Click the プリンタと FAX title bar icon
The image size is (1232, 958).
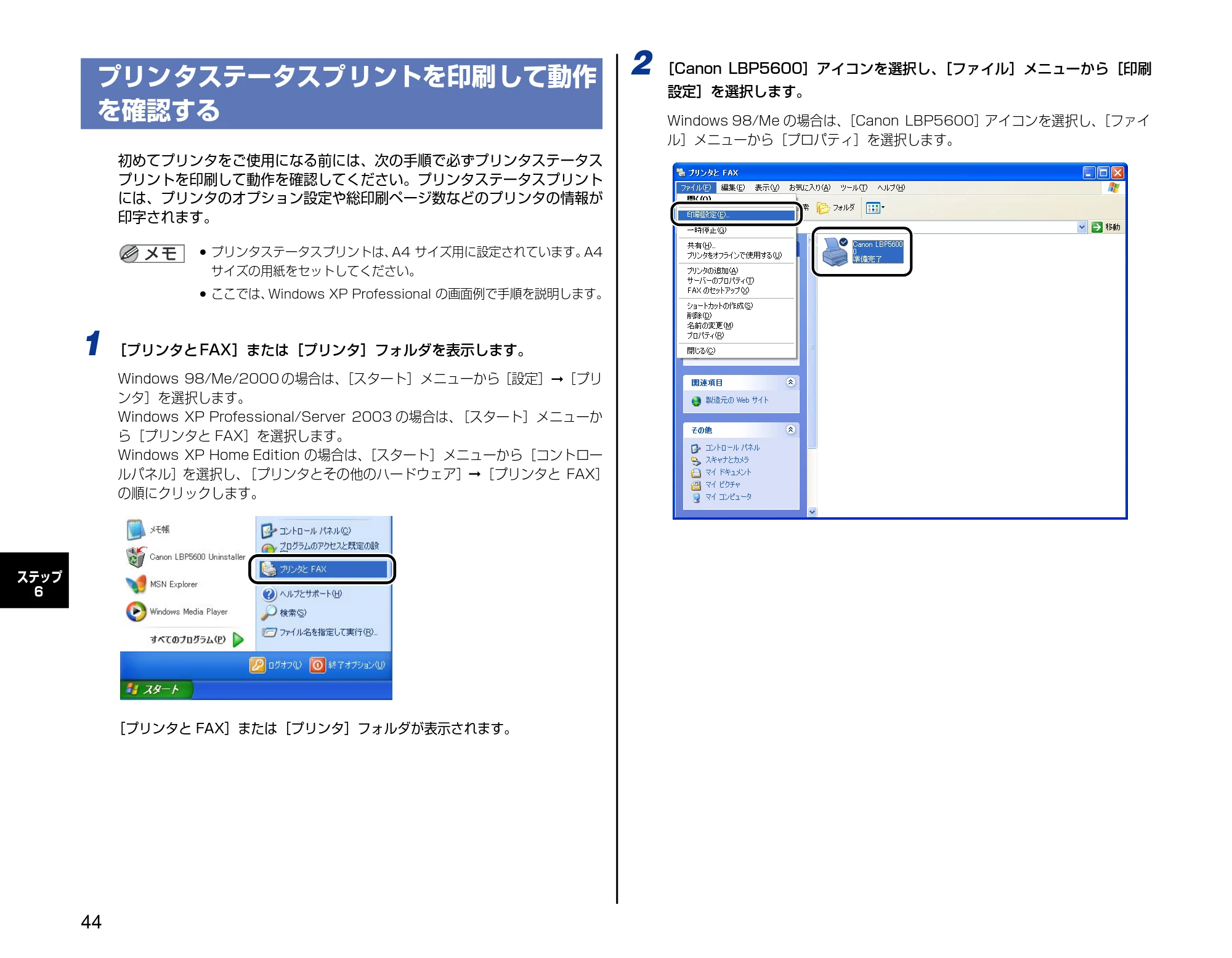click(x=681, y=172)
